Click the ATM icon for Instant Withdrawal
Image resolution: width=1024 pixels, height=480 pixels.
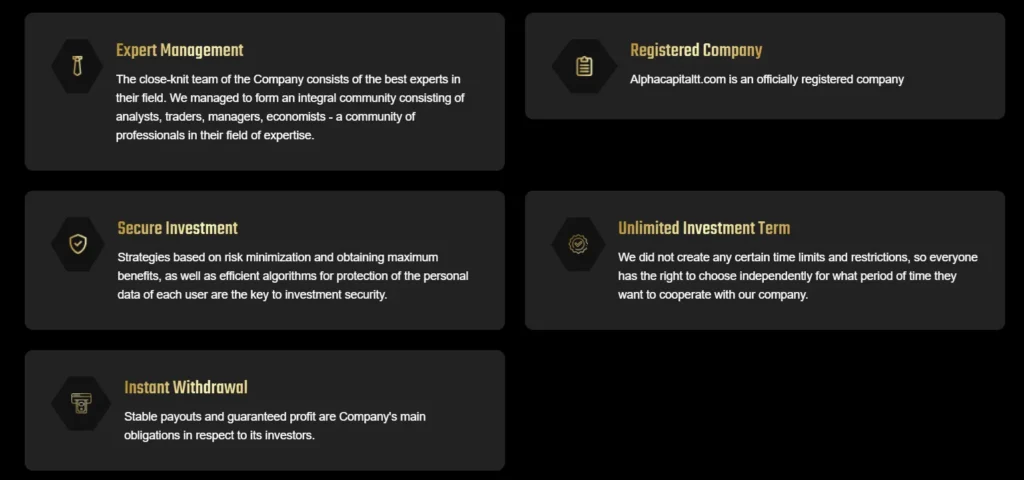(77, 403)
